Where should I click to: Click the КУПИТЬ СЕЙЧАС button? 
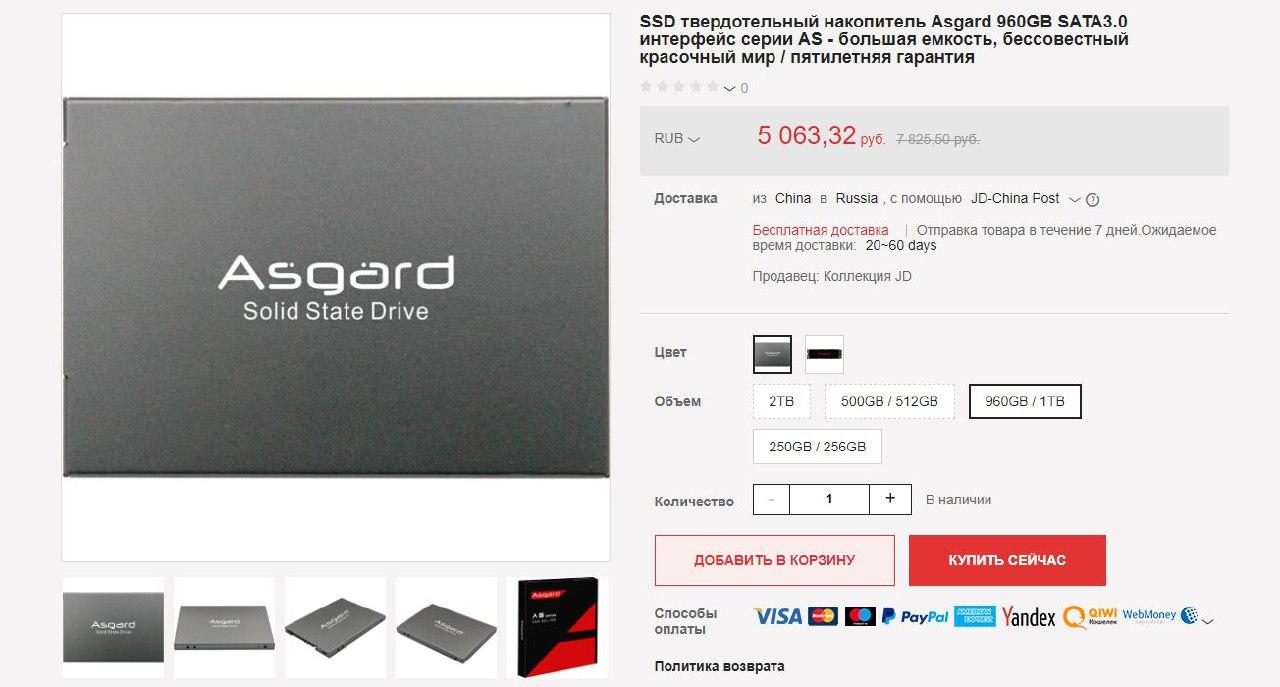pos(1007,560)
